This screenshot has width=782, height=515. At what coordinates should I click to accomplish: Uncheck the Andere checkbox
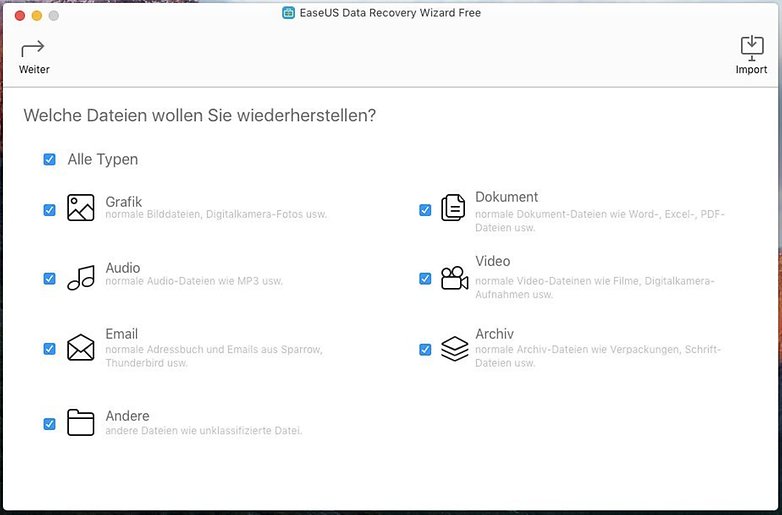[x=49, y=424]
